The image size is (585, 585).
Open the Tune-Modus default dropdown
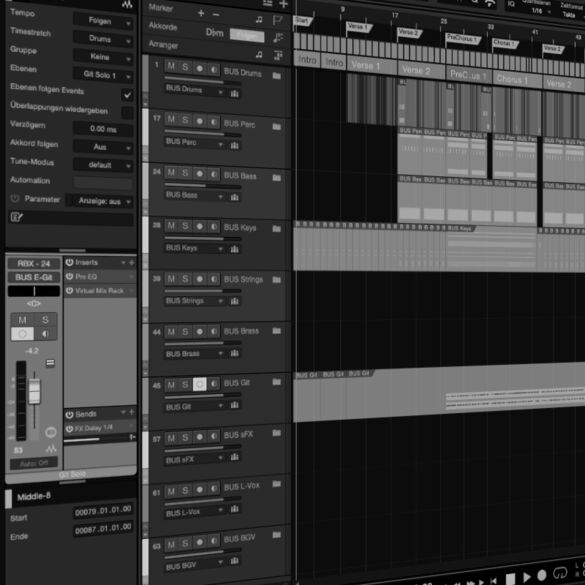point(103,165)
